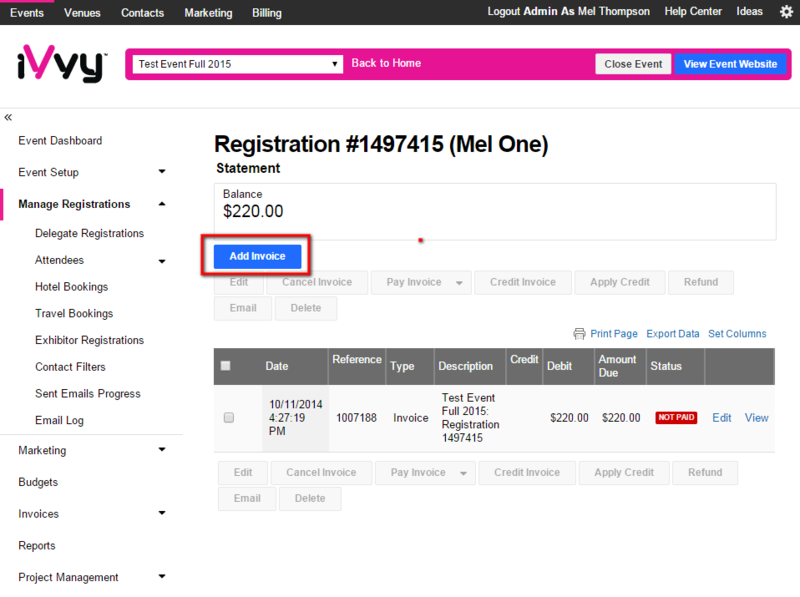Open Exhibitor Registrations in sidebar
The image size is (800, 597).
click(x=89, y=340)
